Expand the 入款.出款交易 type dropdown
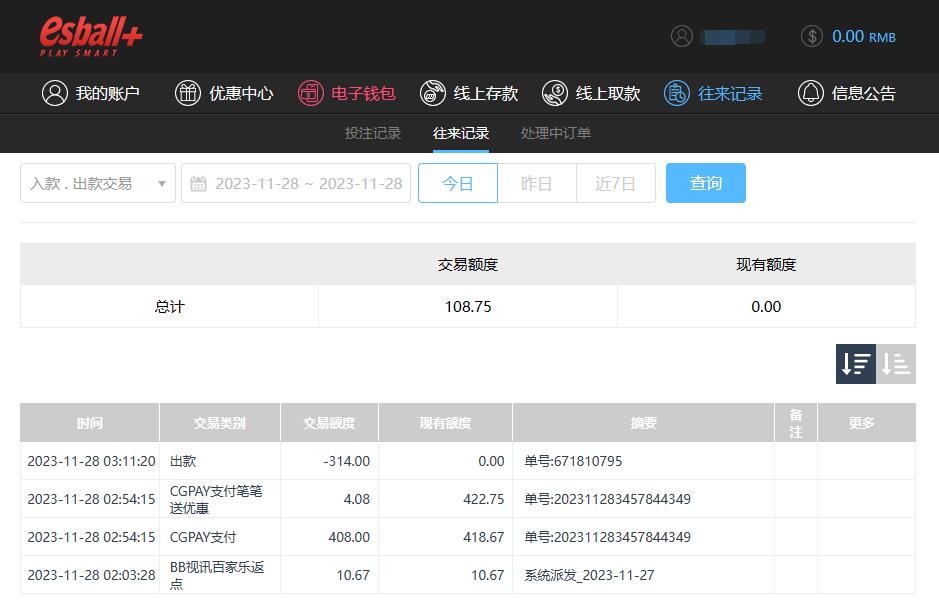Viewport: 939px width, 600px height. [x=98, y=183]
